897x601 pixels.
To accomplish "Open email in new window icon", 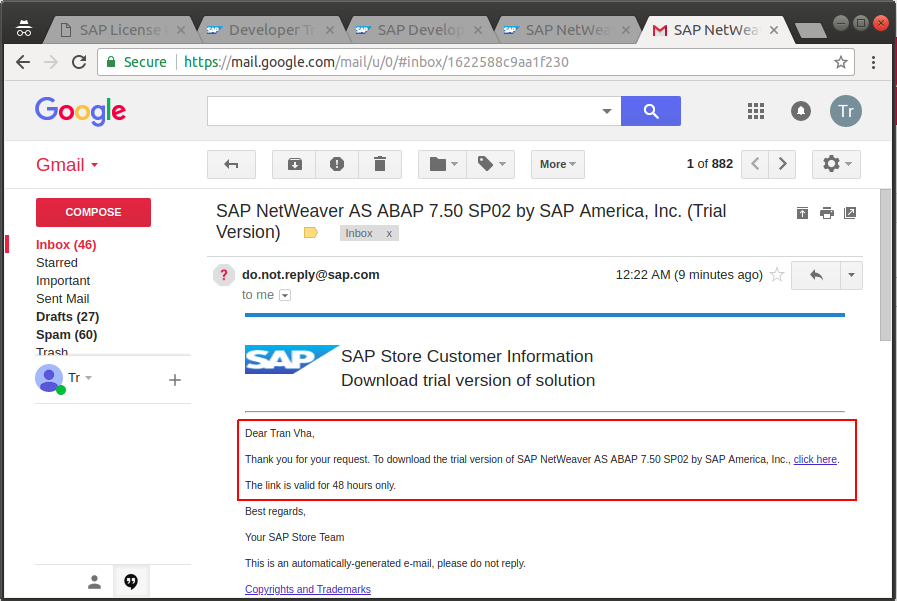I will [x=850, y=213].
